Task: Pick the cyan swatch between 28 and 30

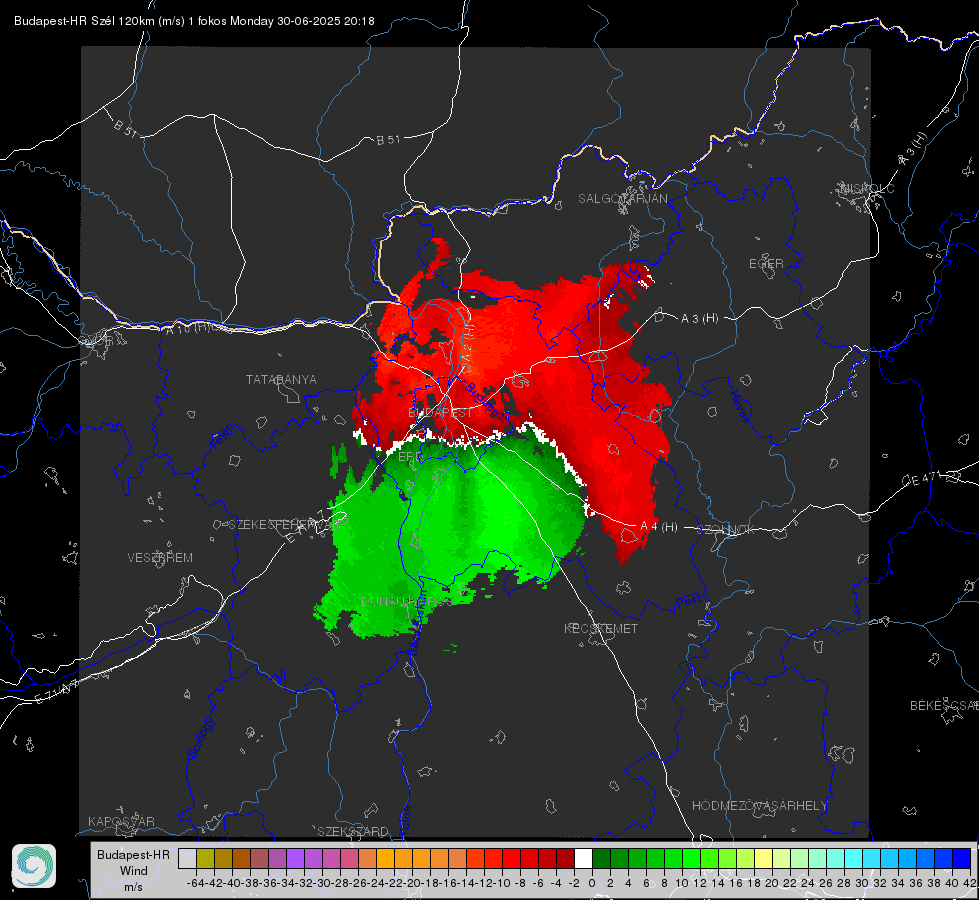Action: [853, 858]
